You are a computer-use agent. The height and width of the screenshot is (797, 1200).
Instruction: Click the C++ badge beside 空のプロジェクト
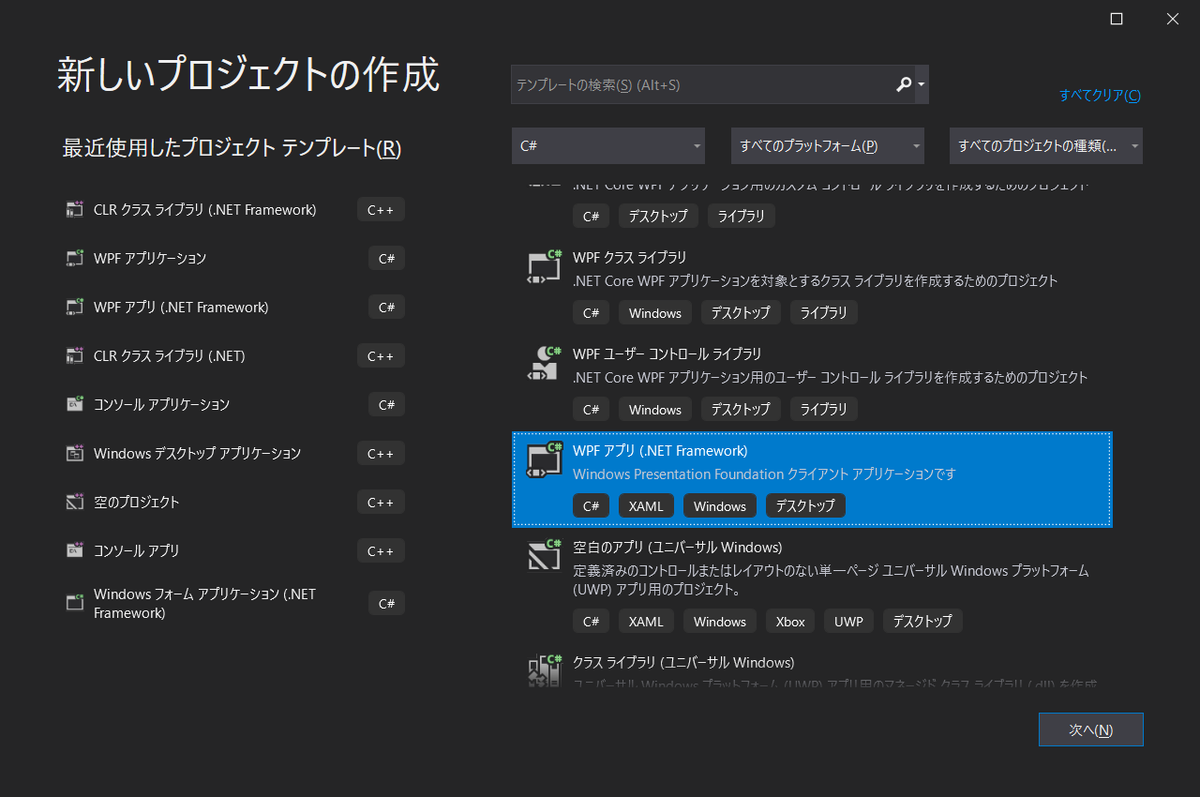(x=381, y=502)
